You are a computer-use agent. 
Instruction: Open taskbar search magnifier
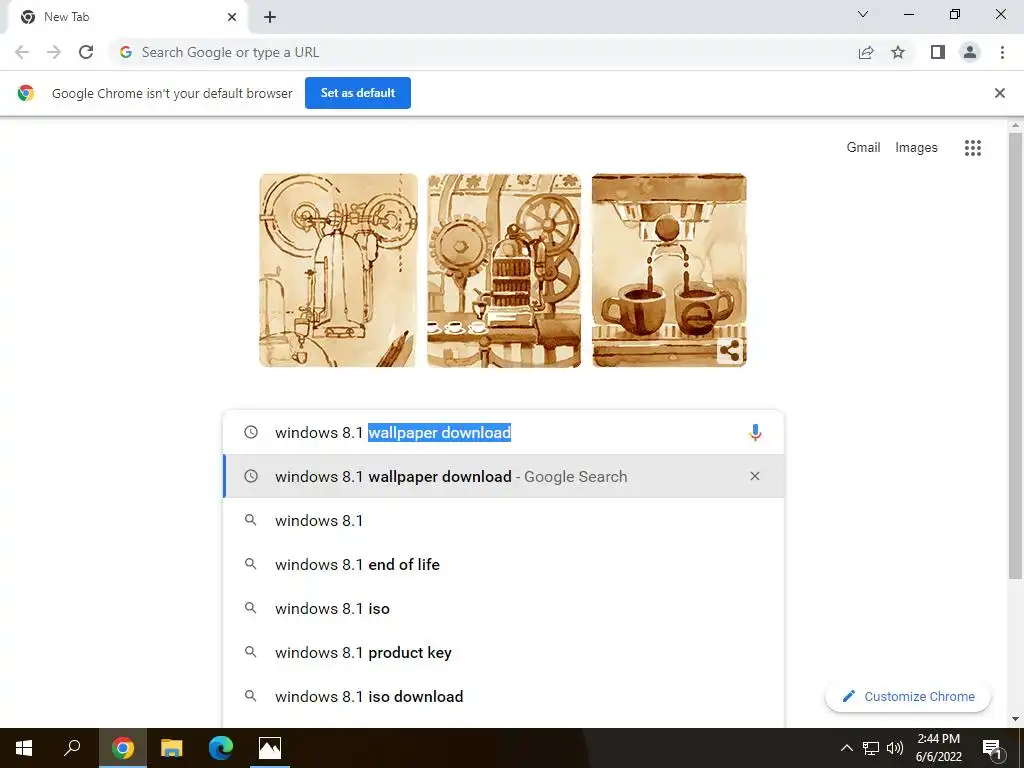(72, 748)
